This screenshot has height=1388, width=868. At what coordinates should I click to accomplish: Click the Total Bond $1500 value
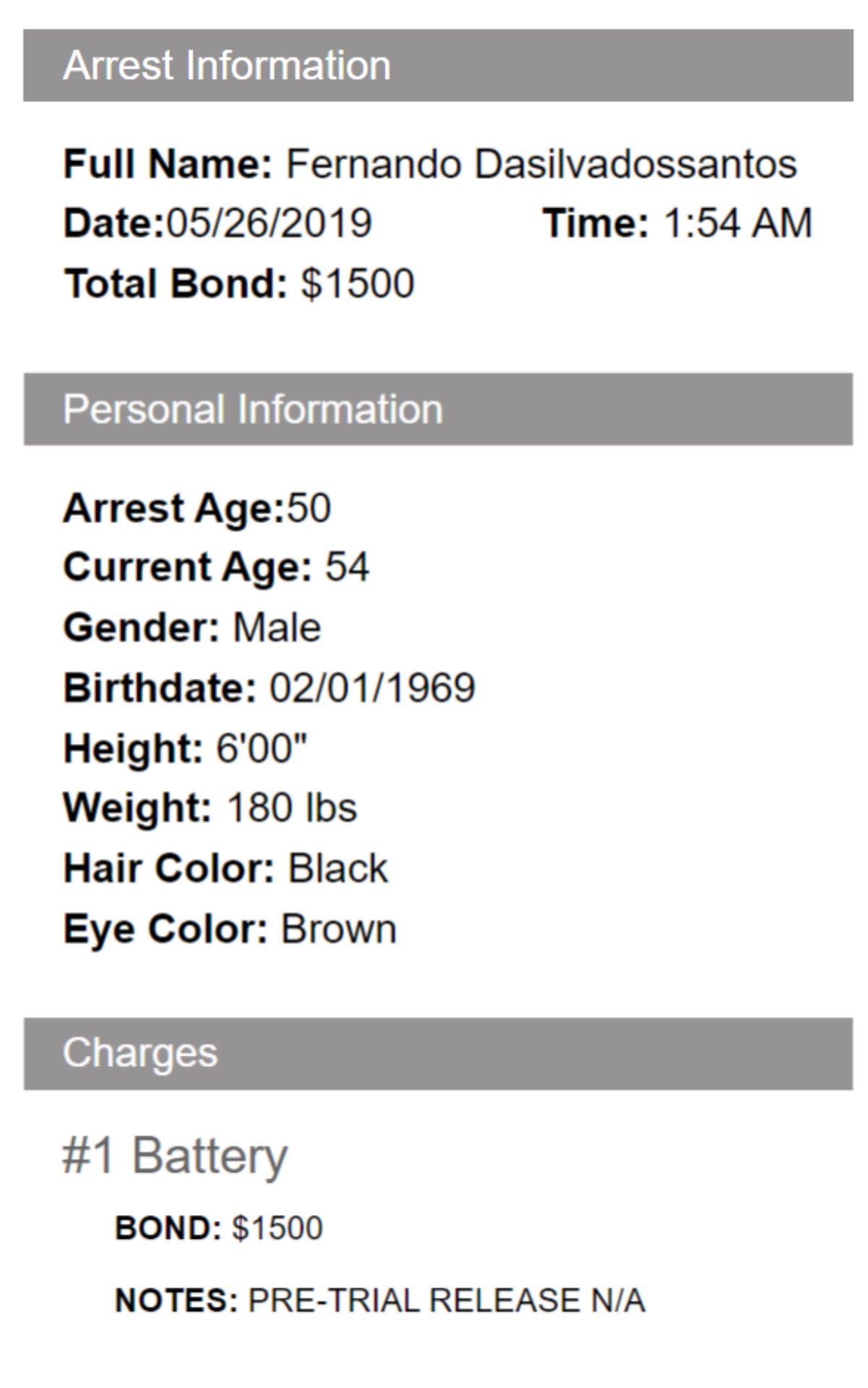357,283
